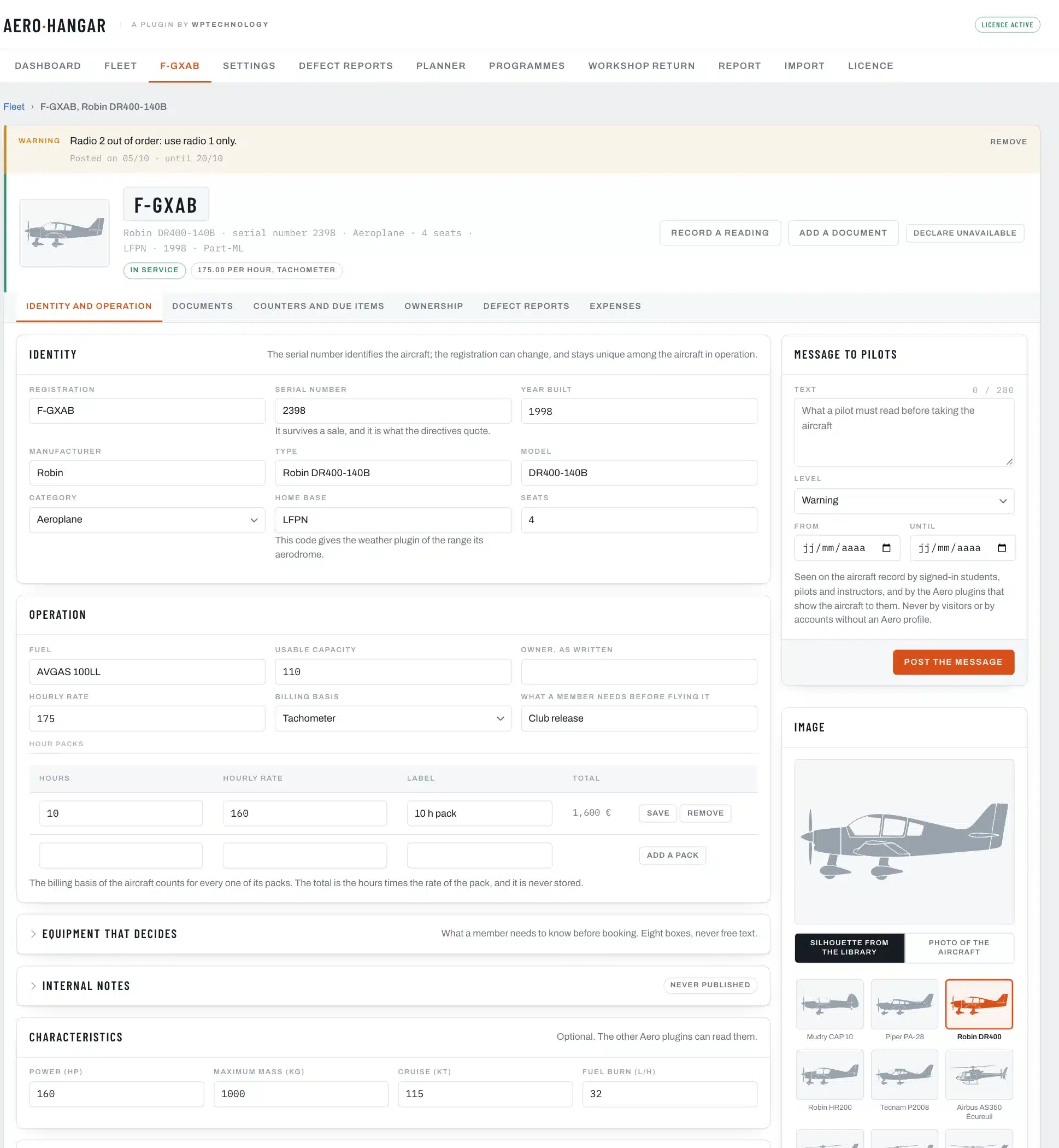Screen dimensions: 1059x1148
Task: Select the Tecnam P2008 silhouette
Action: pyautogui.click(x=904, y=1074)
